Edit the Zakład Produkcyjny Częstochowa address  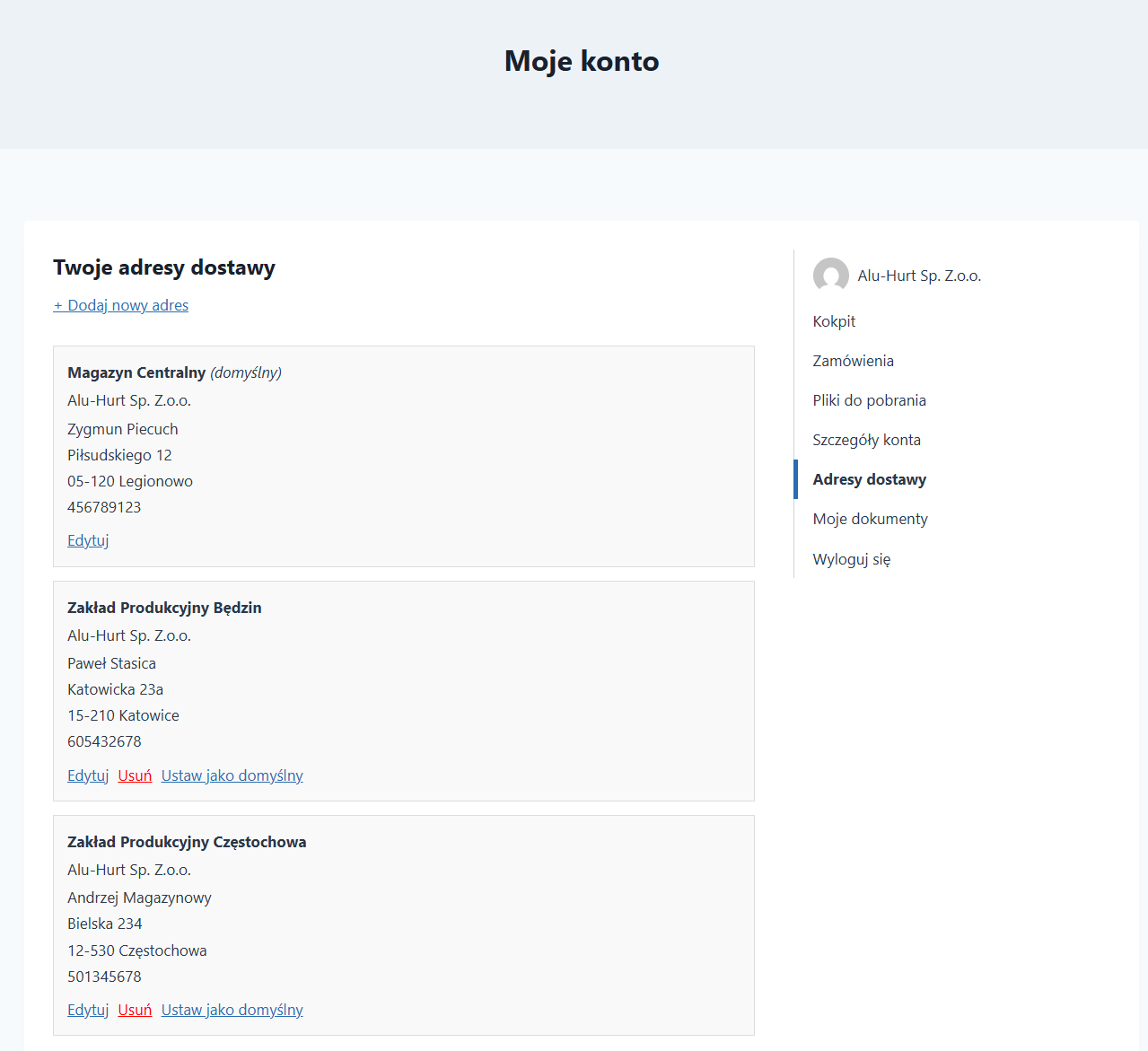(x=88, y=1010)
